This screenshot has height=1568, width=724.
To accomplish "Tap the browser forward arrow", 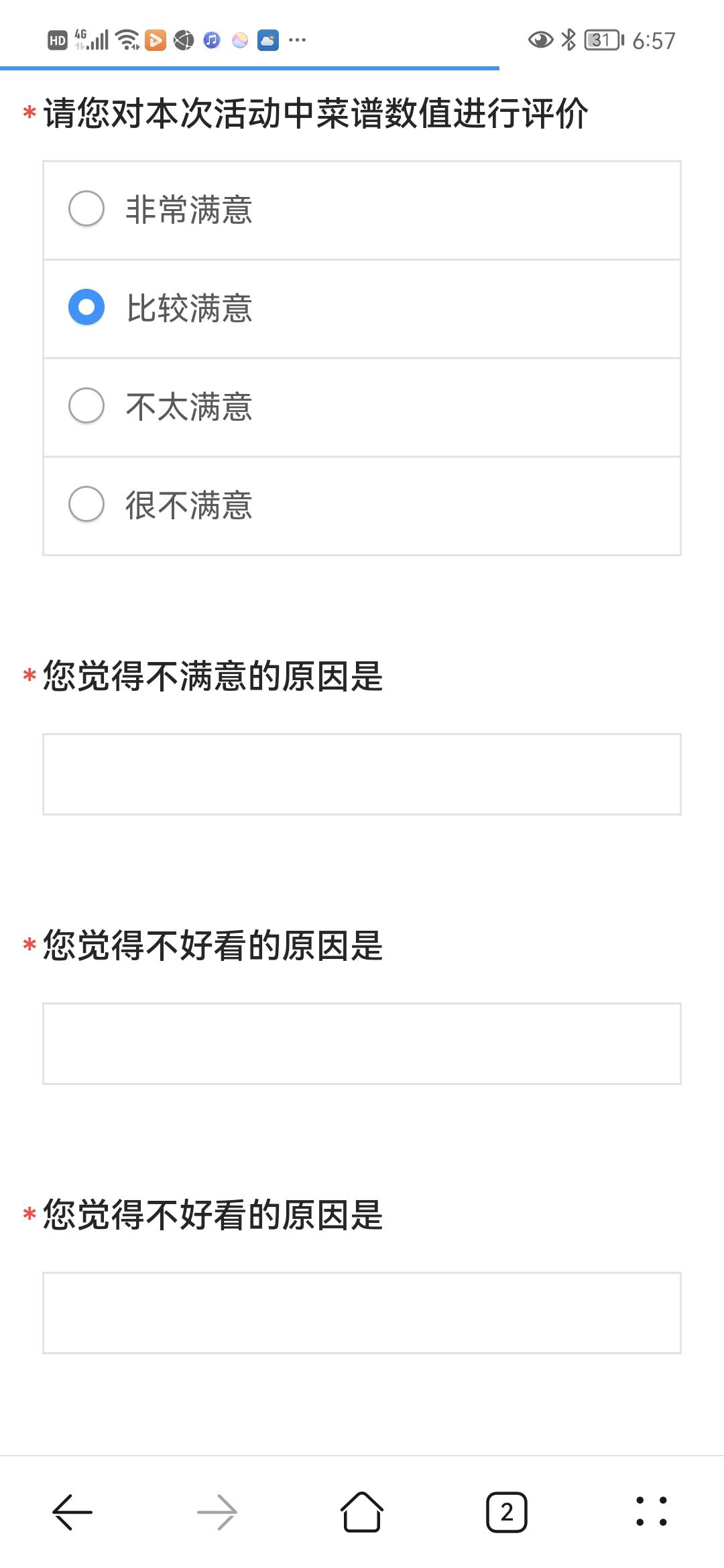I will [x=217, y=1512].
